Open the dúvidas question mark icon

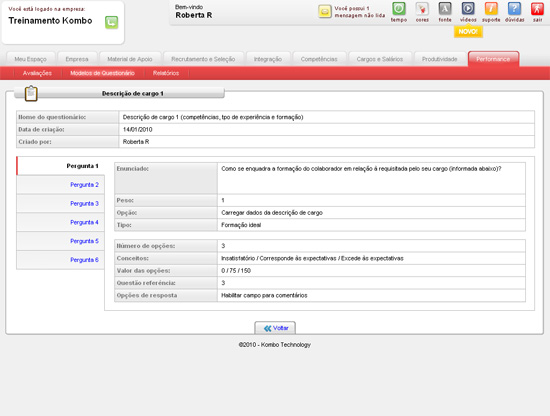tap(514, 9)
